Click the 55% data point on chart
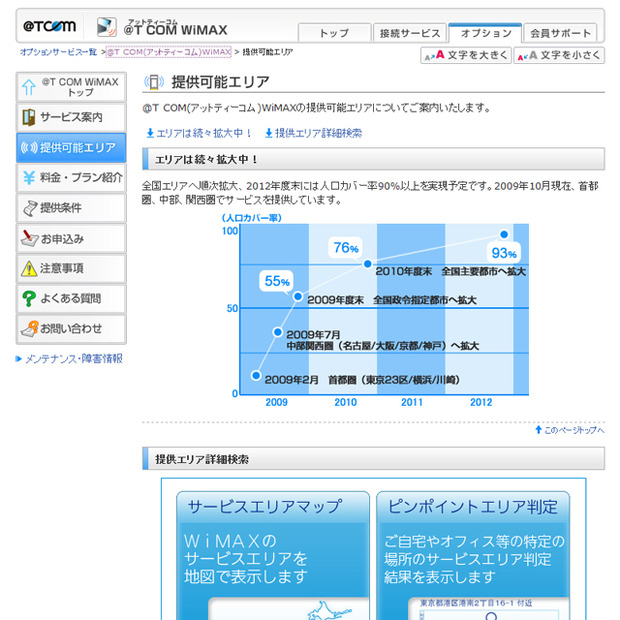The image size is (620, 620). click(298, 296)
